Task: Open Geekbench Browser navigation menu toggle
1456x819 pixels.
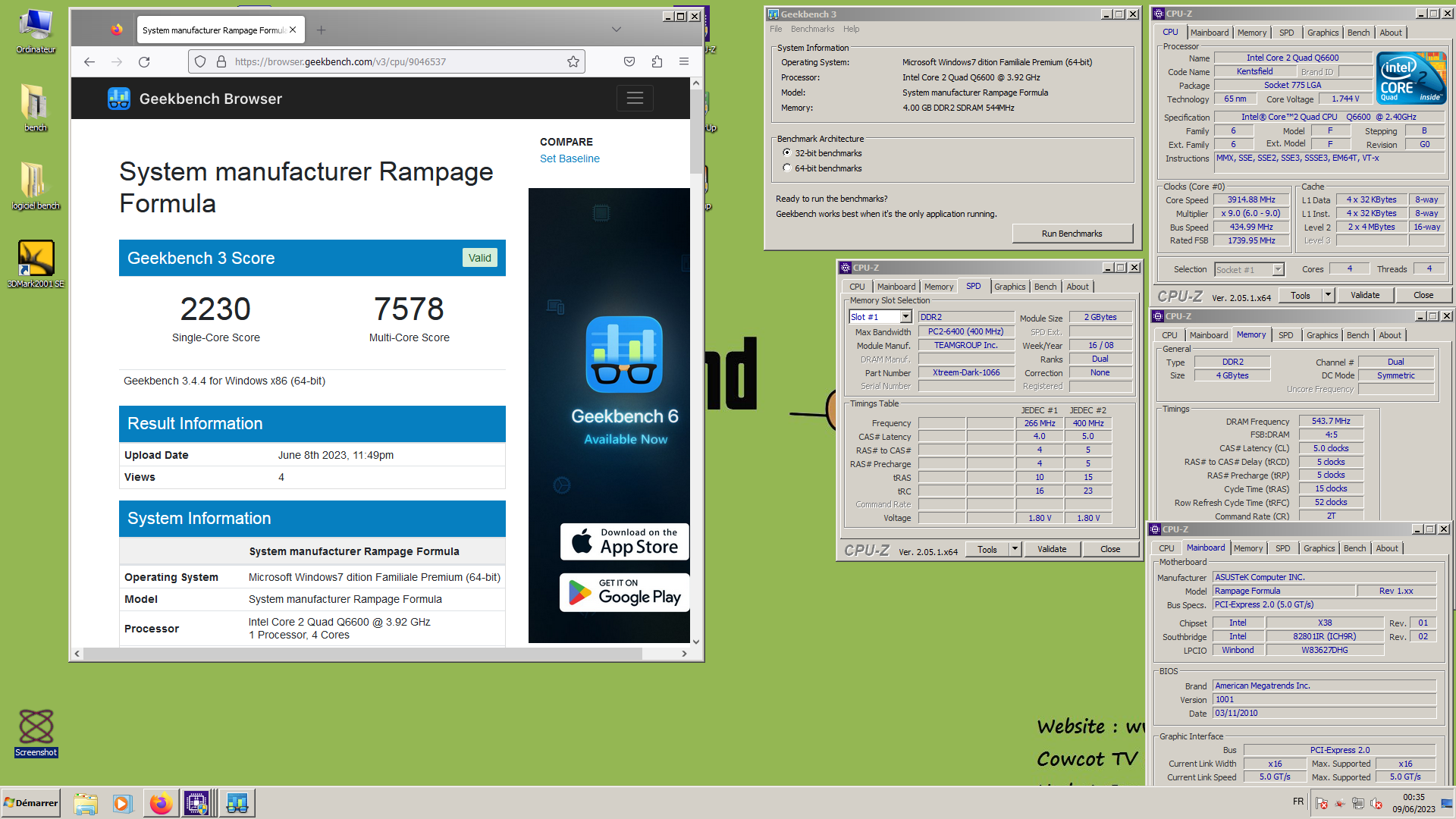Action: pos(635,98)
